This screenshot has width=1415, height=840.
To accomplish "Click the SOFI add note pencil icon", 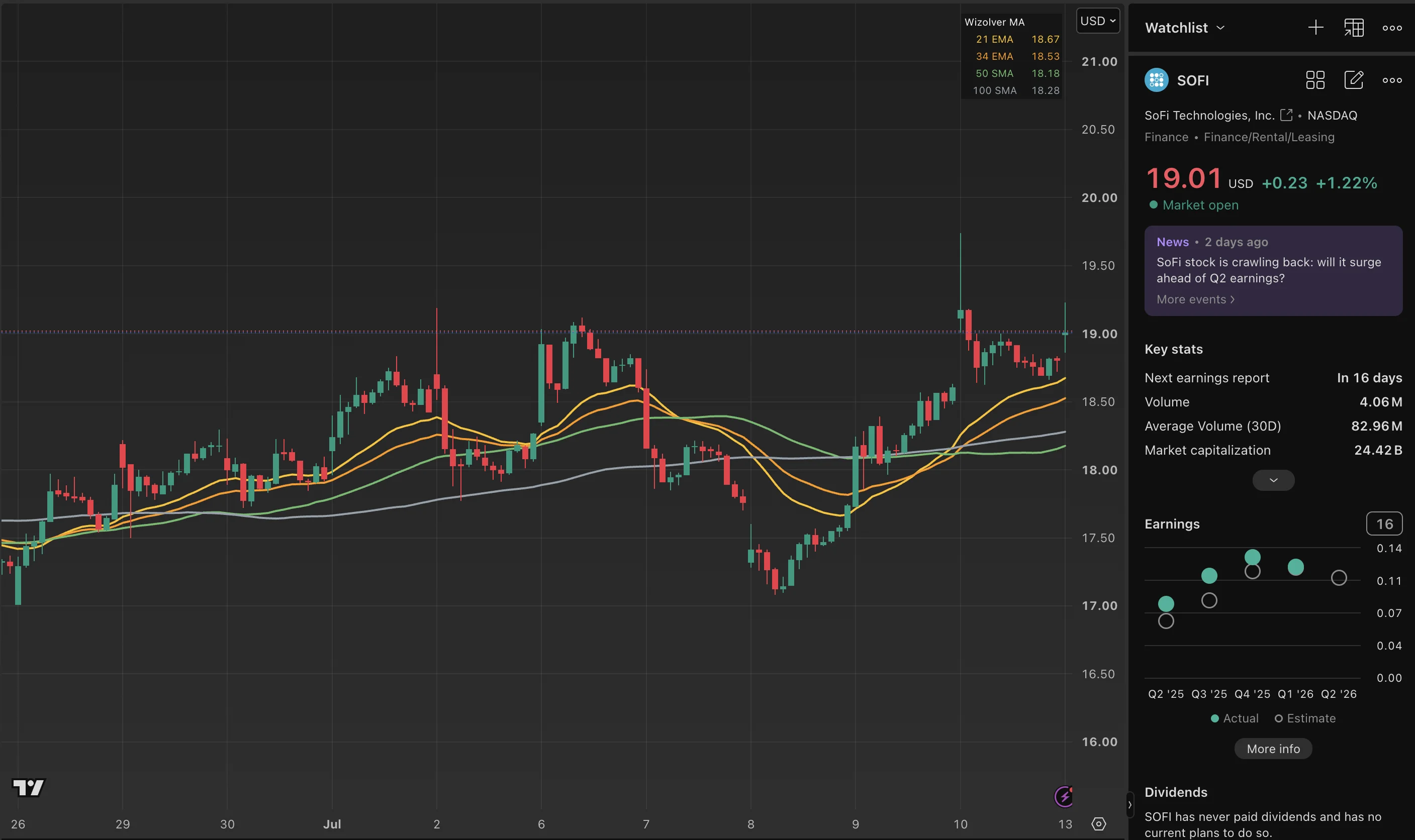I will pyautogui.click(x=1354, y=80).
